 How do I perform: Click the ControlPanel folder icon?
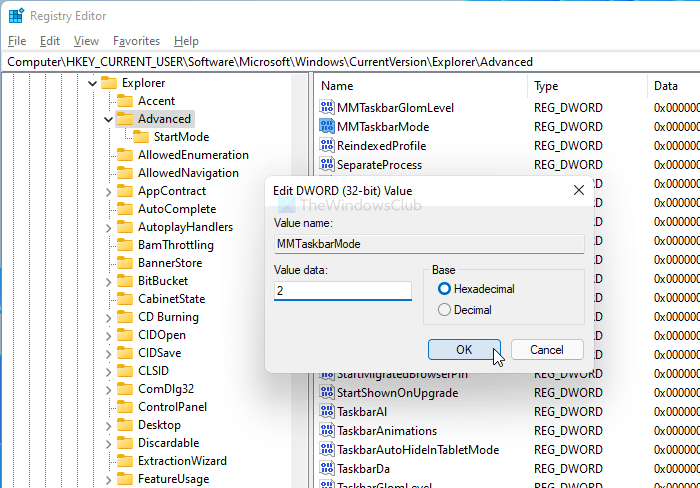tap(125, 407)
